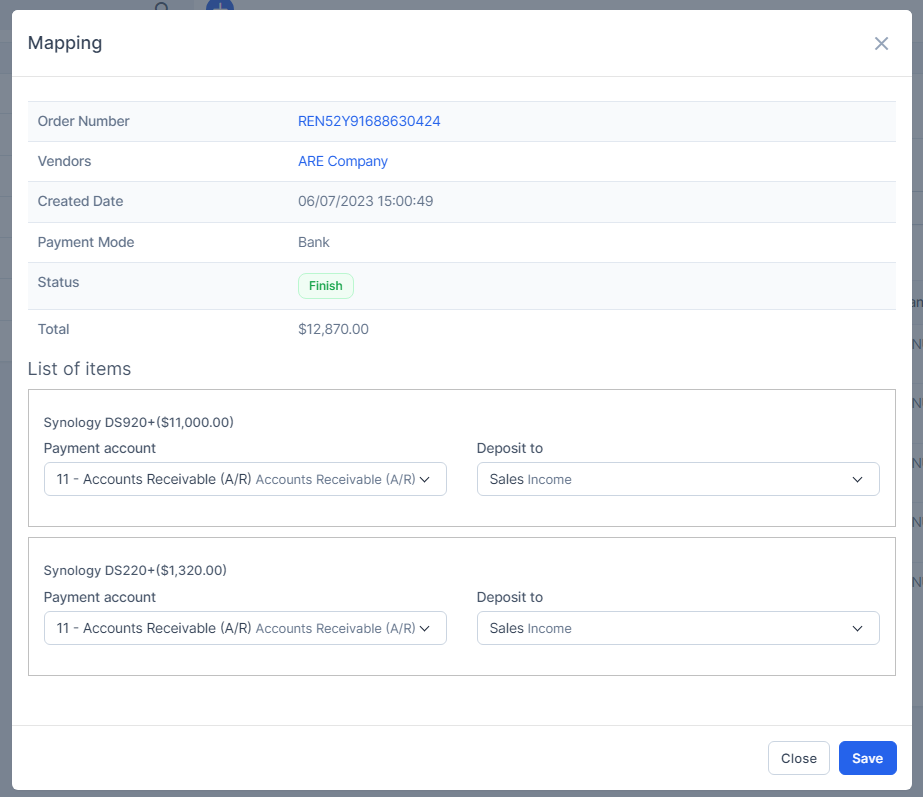Click the Mapping dialog title
923x797 pixels.
pyautogui.click(x=65, y=43)
